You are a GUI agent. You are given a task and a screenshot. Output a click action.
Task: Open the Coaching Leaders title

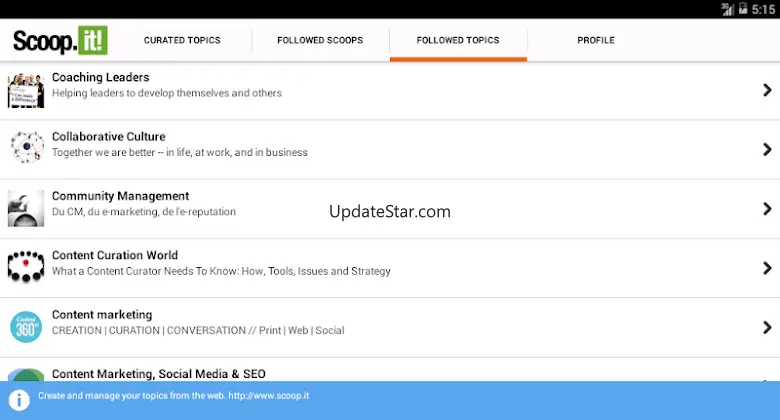tap(100, 77)
